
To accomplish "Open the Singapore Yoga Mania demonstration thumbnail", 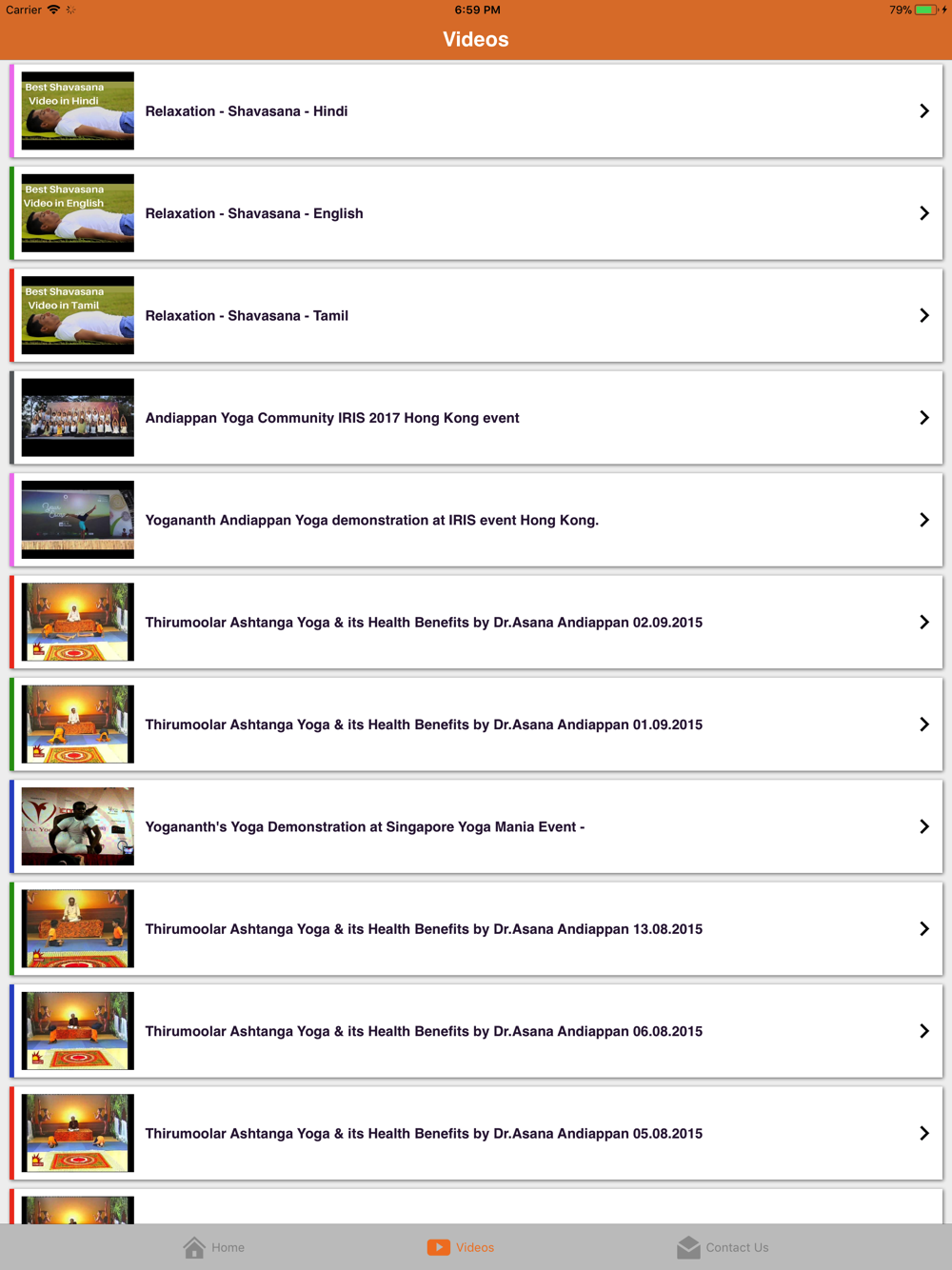I will tap(78, 826).
